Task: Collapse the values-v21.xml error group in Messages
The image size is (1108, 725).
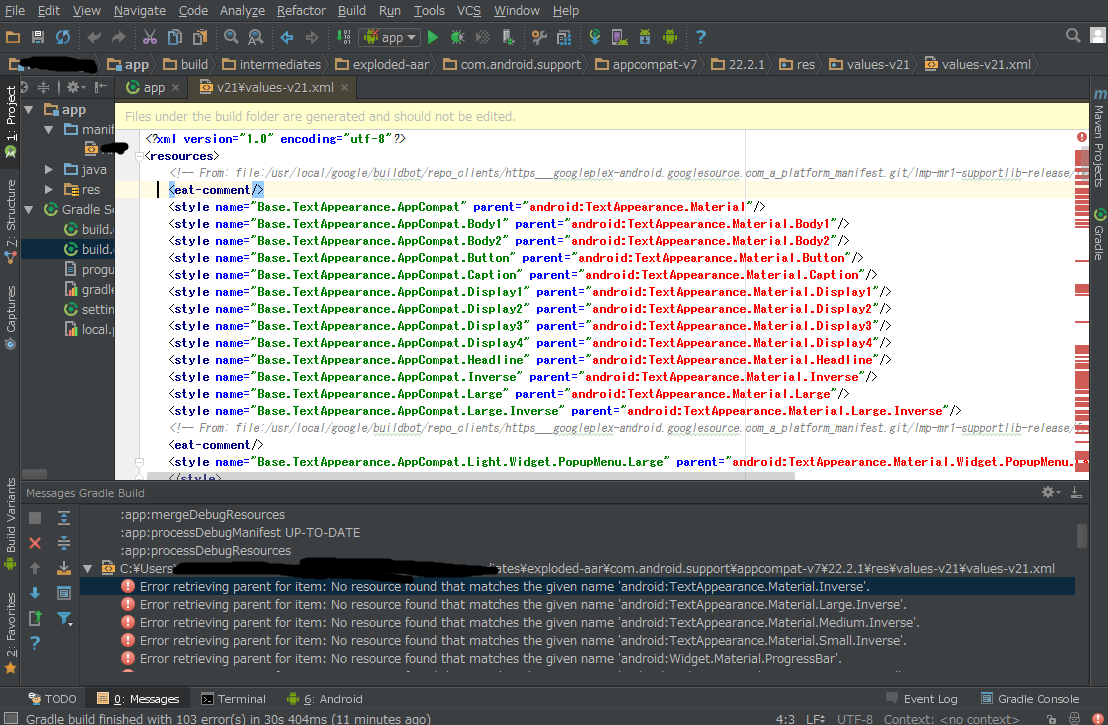Action: pos(88,568)
